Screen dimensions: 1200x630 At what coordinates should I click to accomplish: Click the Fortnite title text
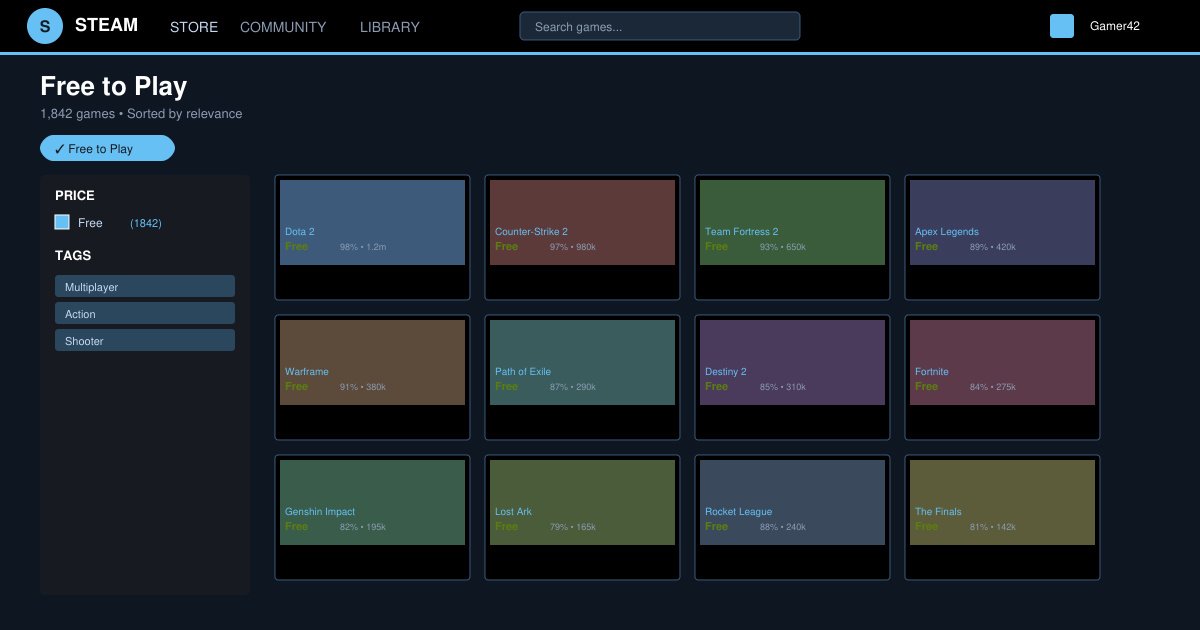(932, 372)
